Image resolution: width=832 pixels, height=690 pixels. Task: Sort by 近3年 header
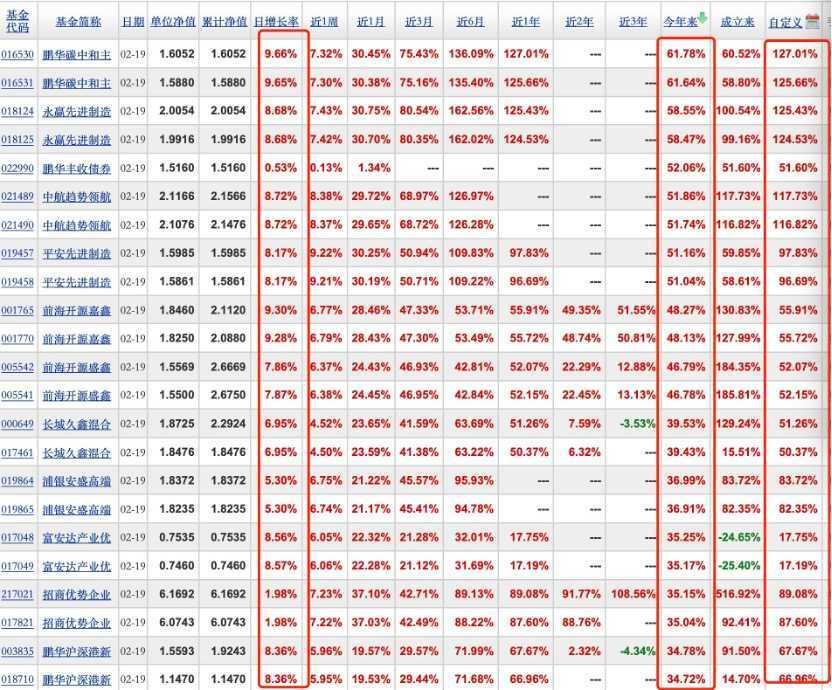pyautogui.click(x=633, y=22)
